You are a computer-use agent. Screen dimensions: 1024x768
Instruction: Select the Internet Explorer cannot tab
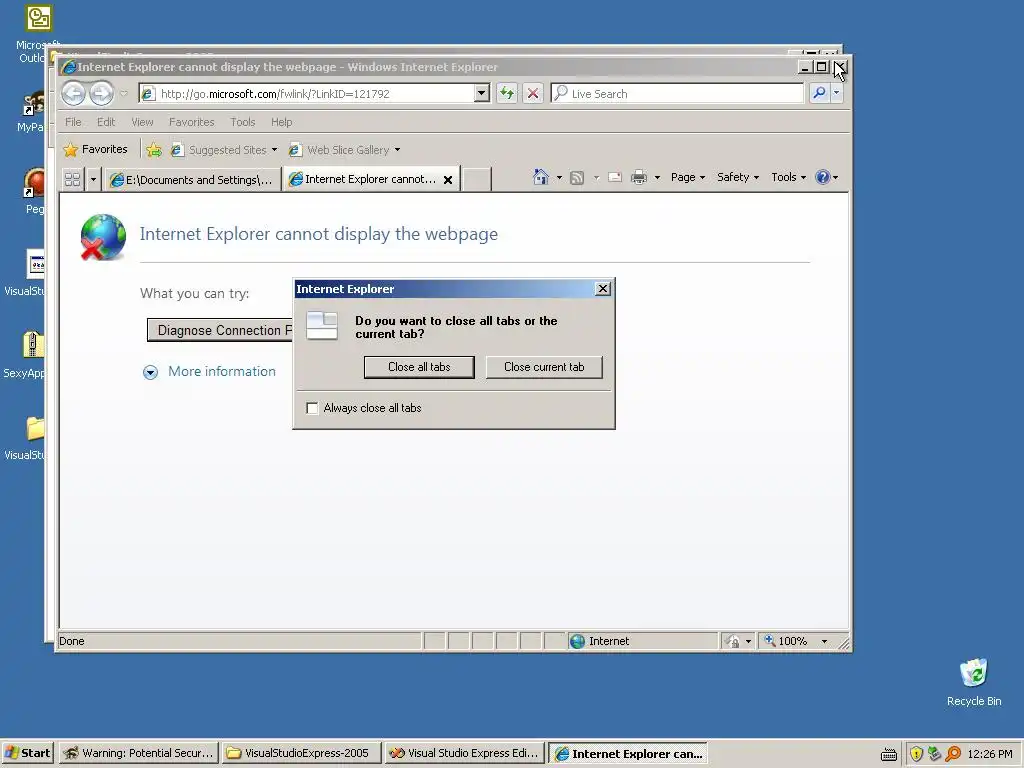(362, 179)
